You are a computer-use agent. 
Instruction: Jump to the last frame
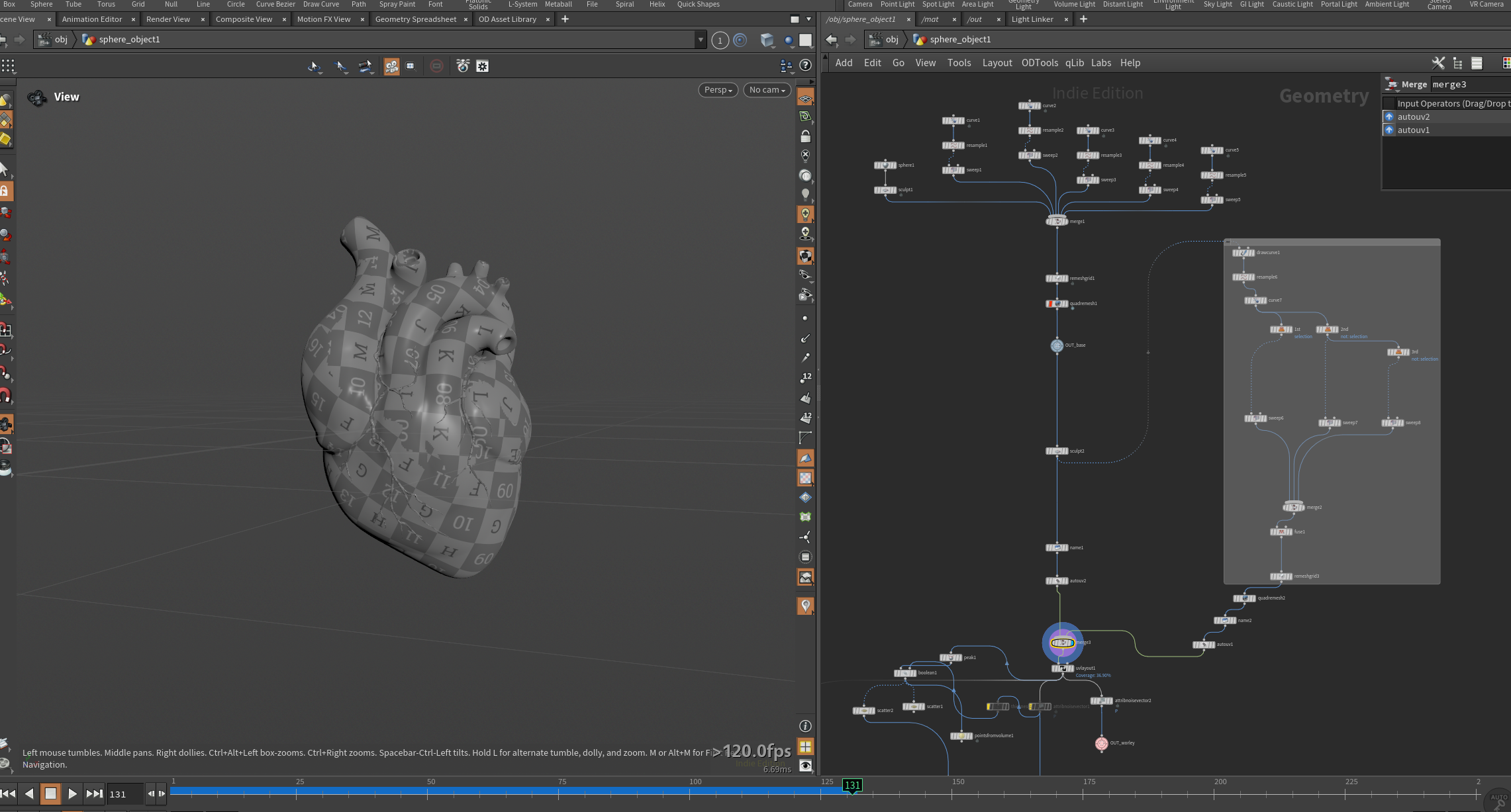[94, 793]
